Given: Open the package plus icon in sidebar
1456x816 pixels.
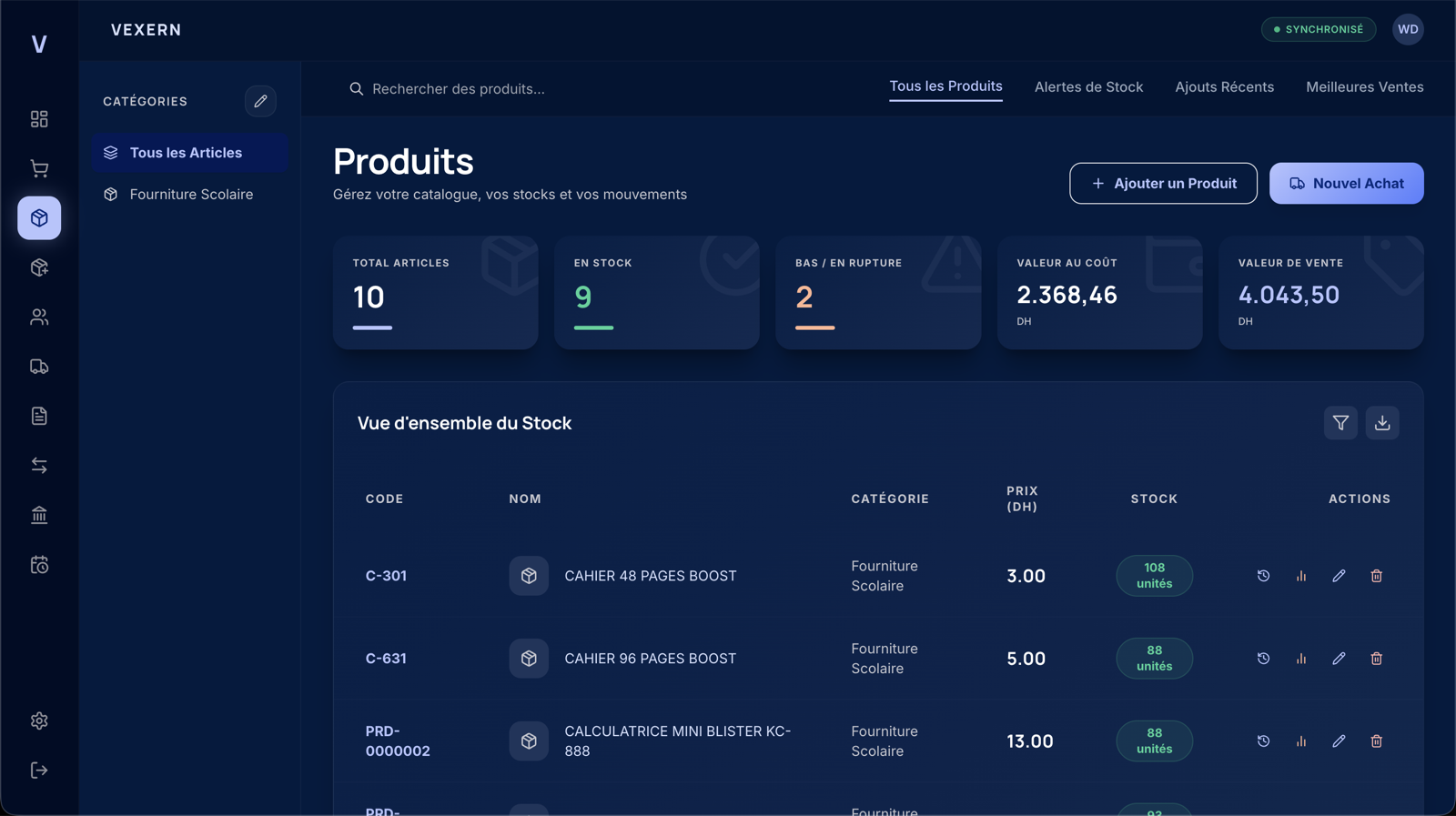Looking at the screenshot, I should tap(39, 267).
